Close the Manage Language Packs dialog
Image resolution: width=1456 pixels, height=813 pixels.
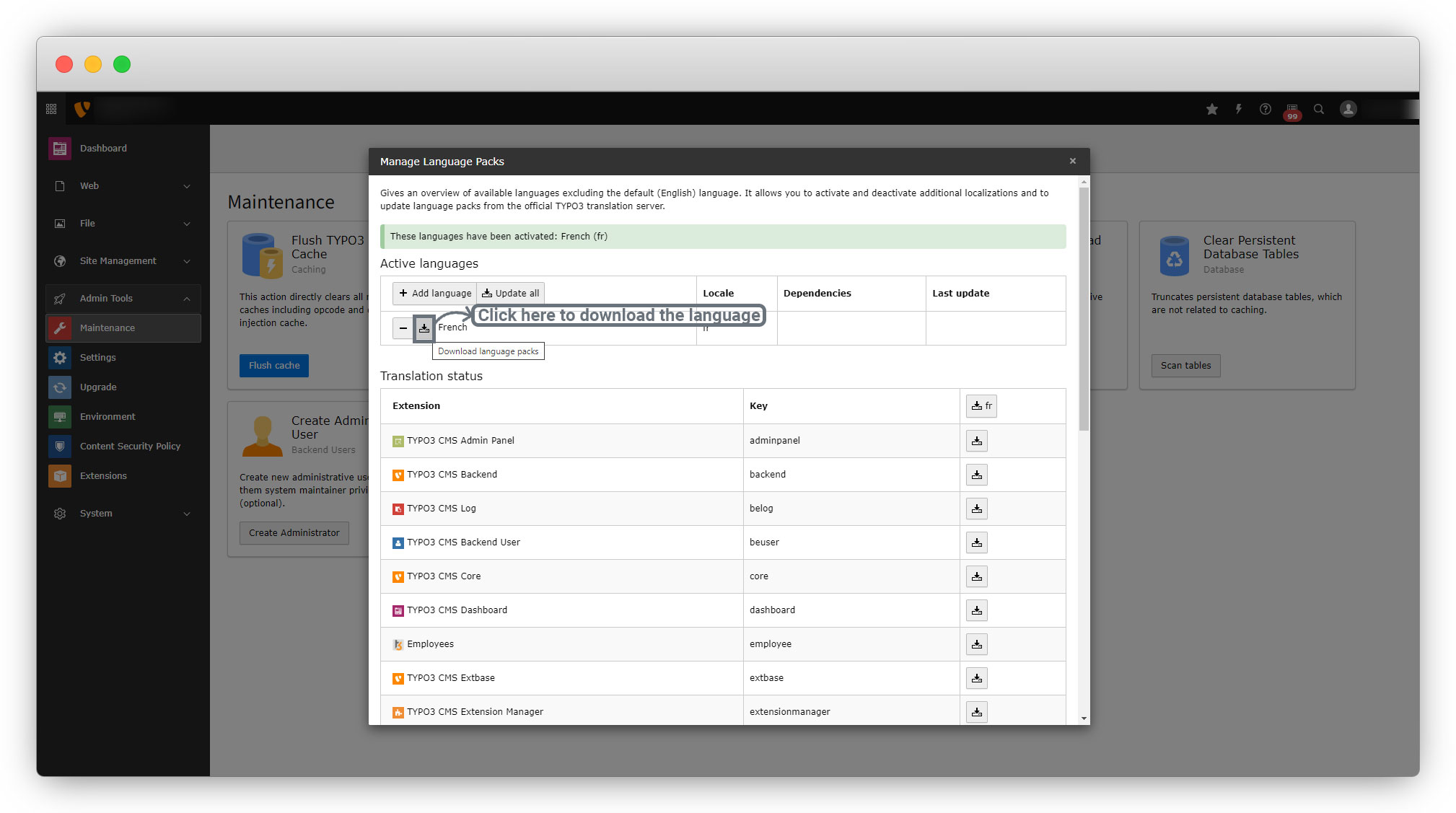pyautogui.click(x=1072, y=161)
